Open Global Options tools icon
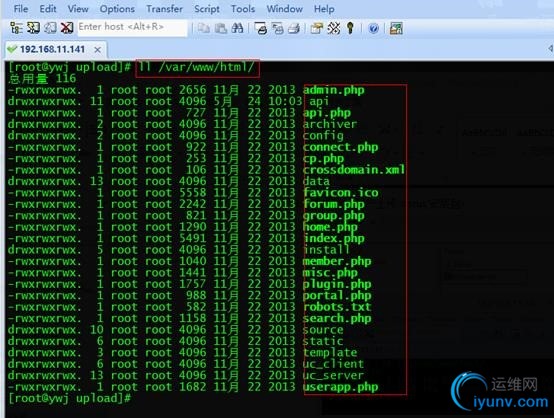This screenshot has width=554, height=418. point(334,28)
